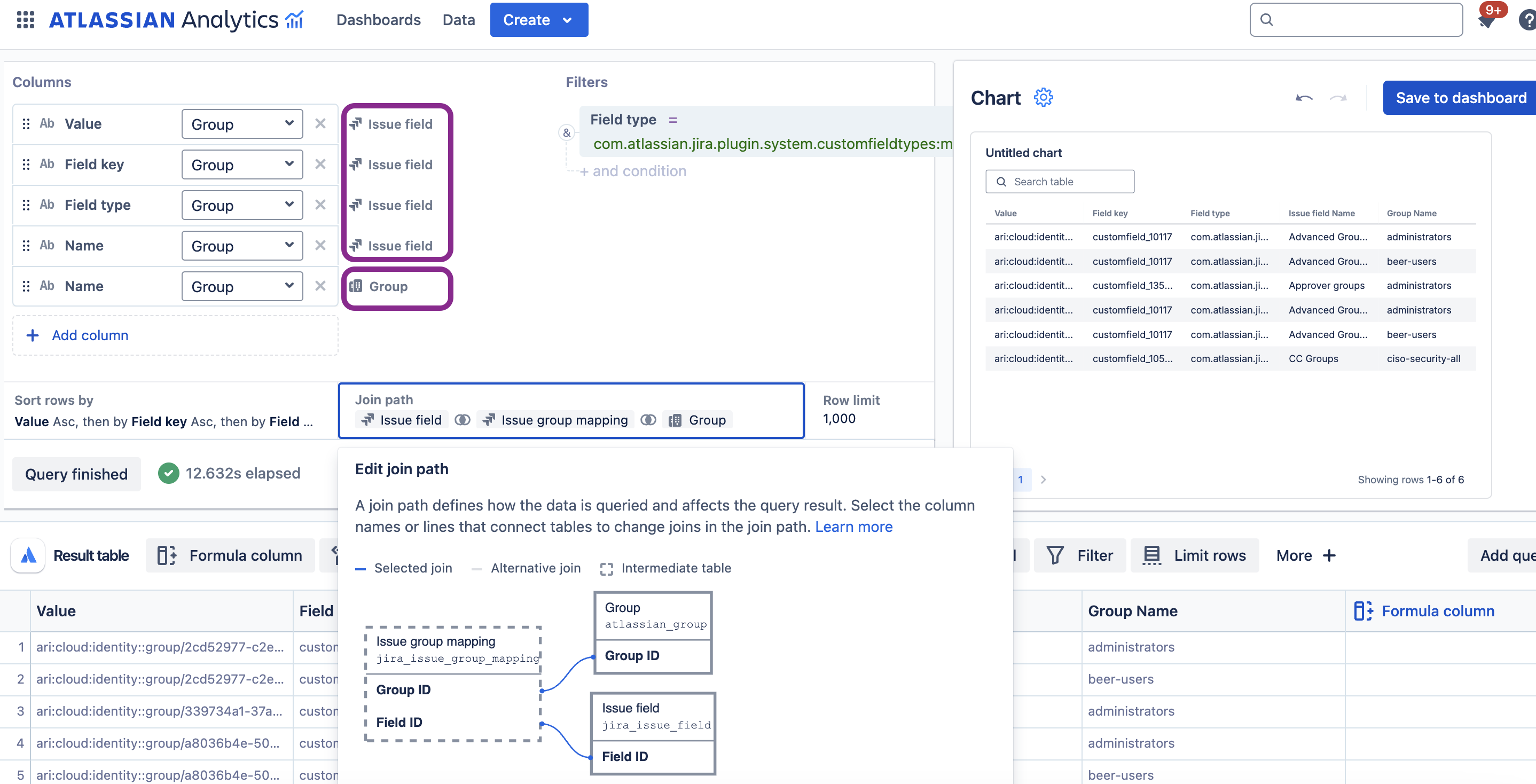Viewport: 1536px width, 784px height.
Task: Open the Group dropdown for the Value column
Action: pyautogui.click(x=241, y=123)
